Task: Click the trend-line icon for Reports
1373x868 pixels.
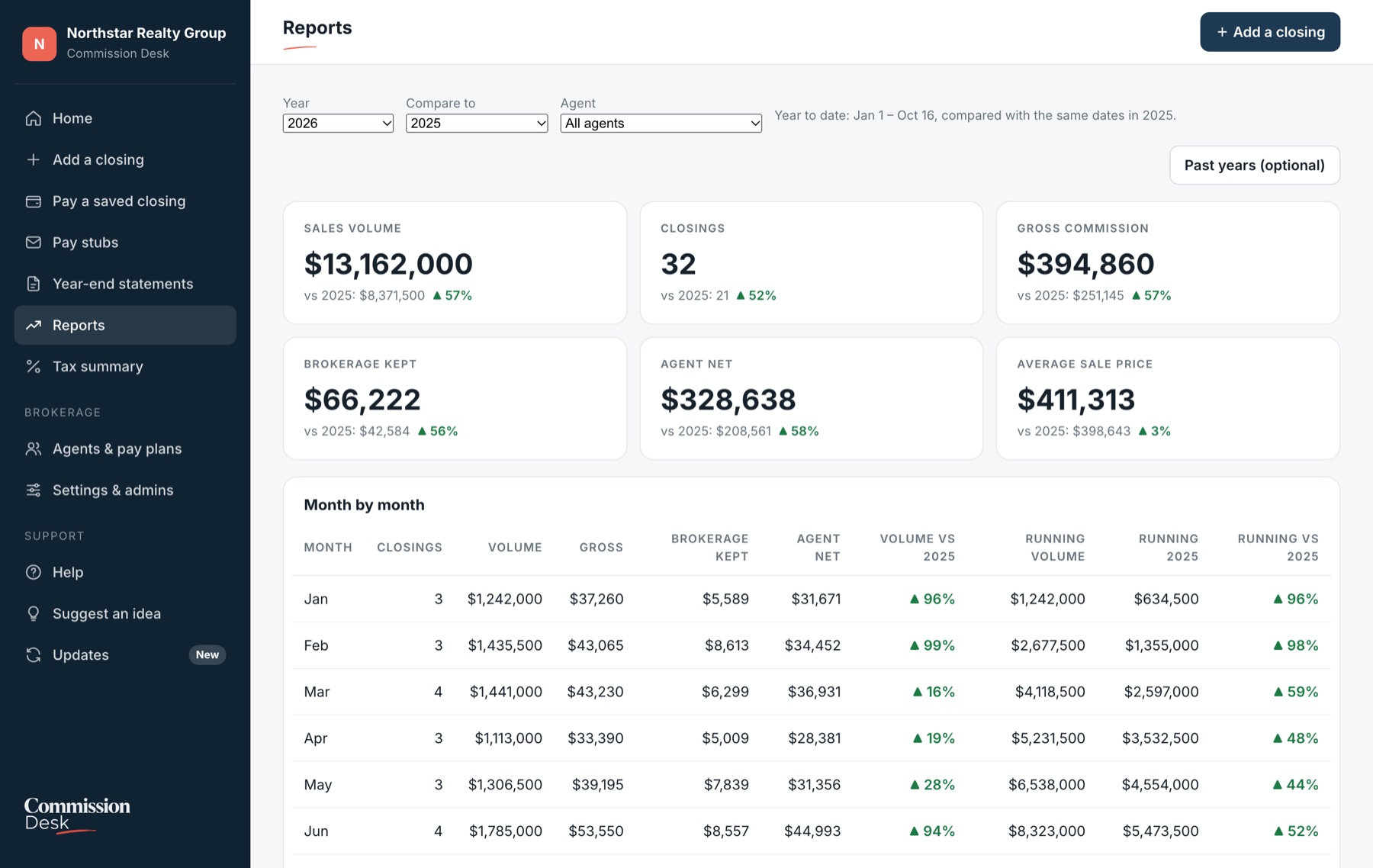Action: coord(33,325)
